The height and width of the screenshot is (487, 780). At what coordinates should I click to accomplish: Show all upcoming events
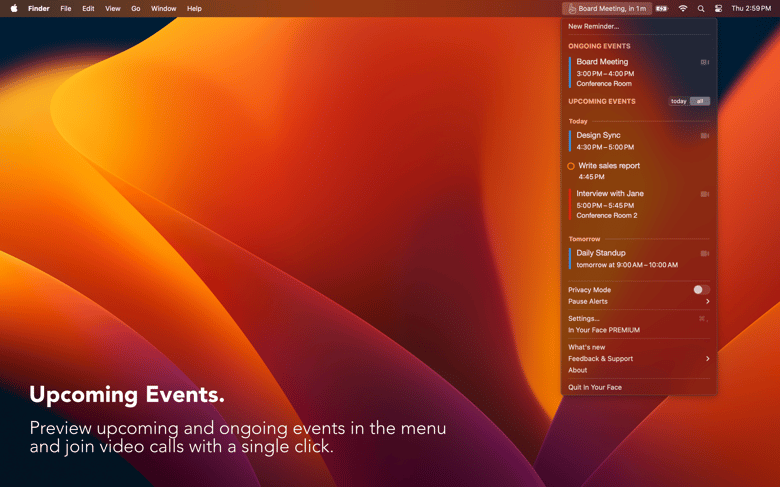(x=699, y=101)
